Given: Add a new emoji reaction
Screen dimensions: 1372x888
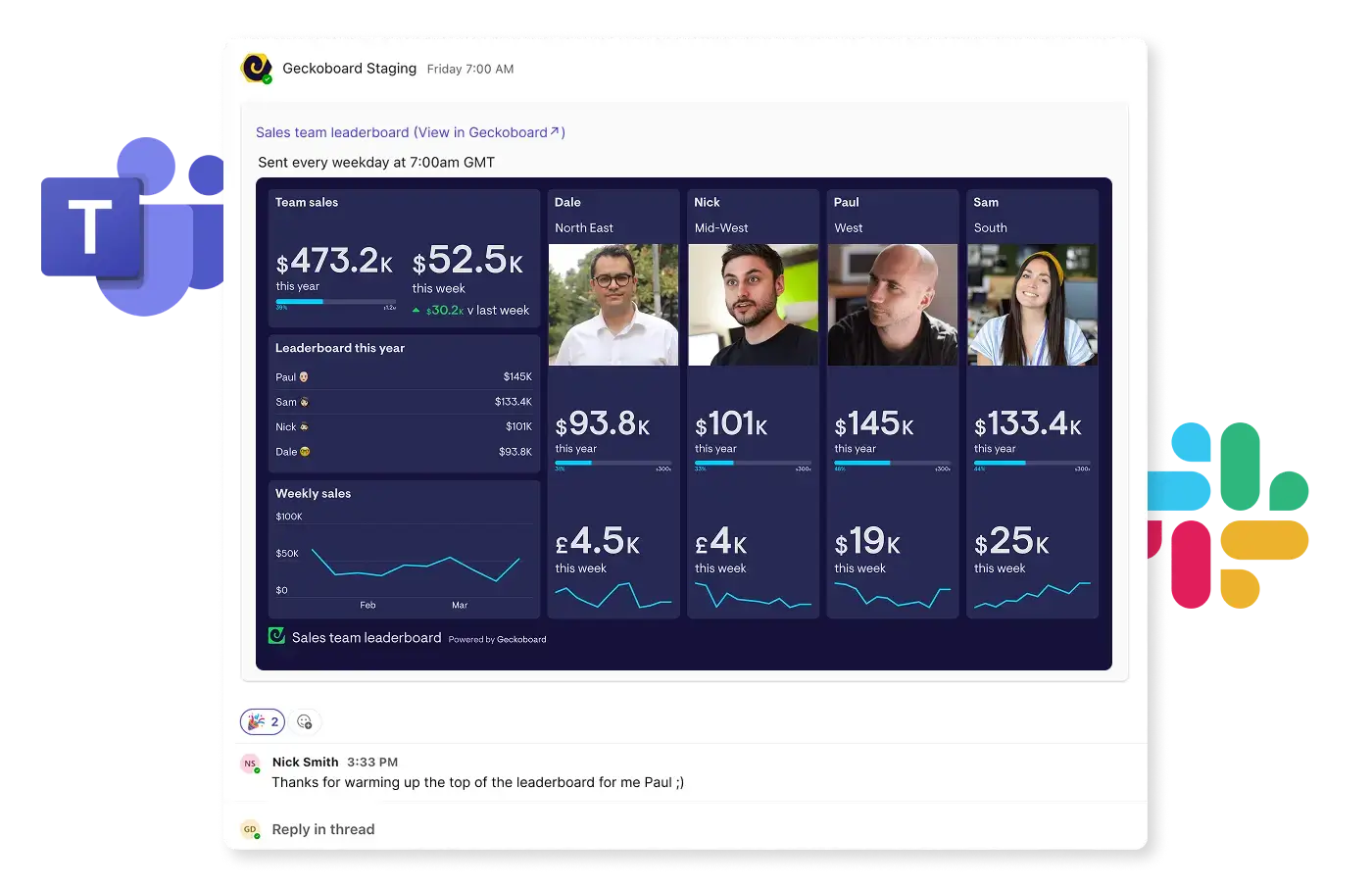Looking at the screenshot, I should click(305, 722).
